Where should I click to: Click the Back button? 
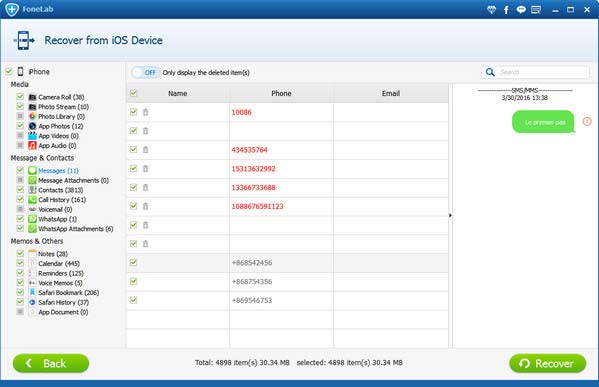[x=51, y=363]
